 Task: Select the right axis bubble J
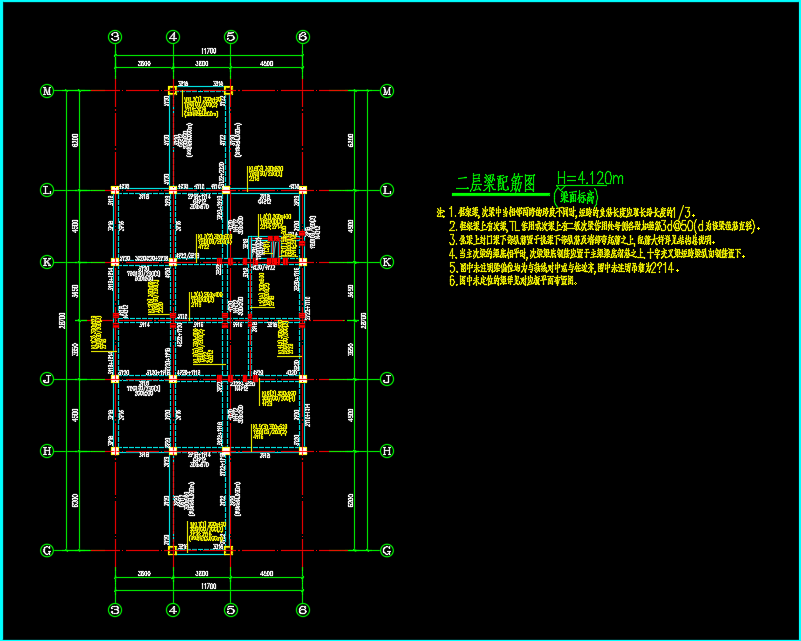tap(387, 379)
